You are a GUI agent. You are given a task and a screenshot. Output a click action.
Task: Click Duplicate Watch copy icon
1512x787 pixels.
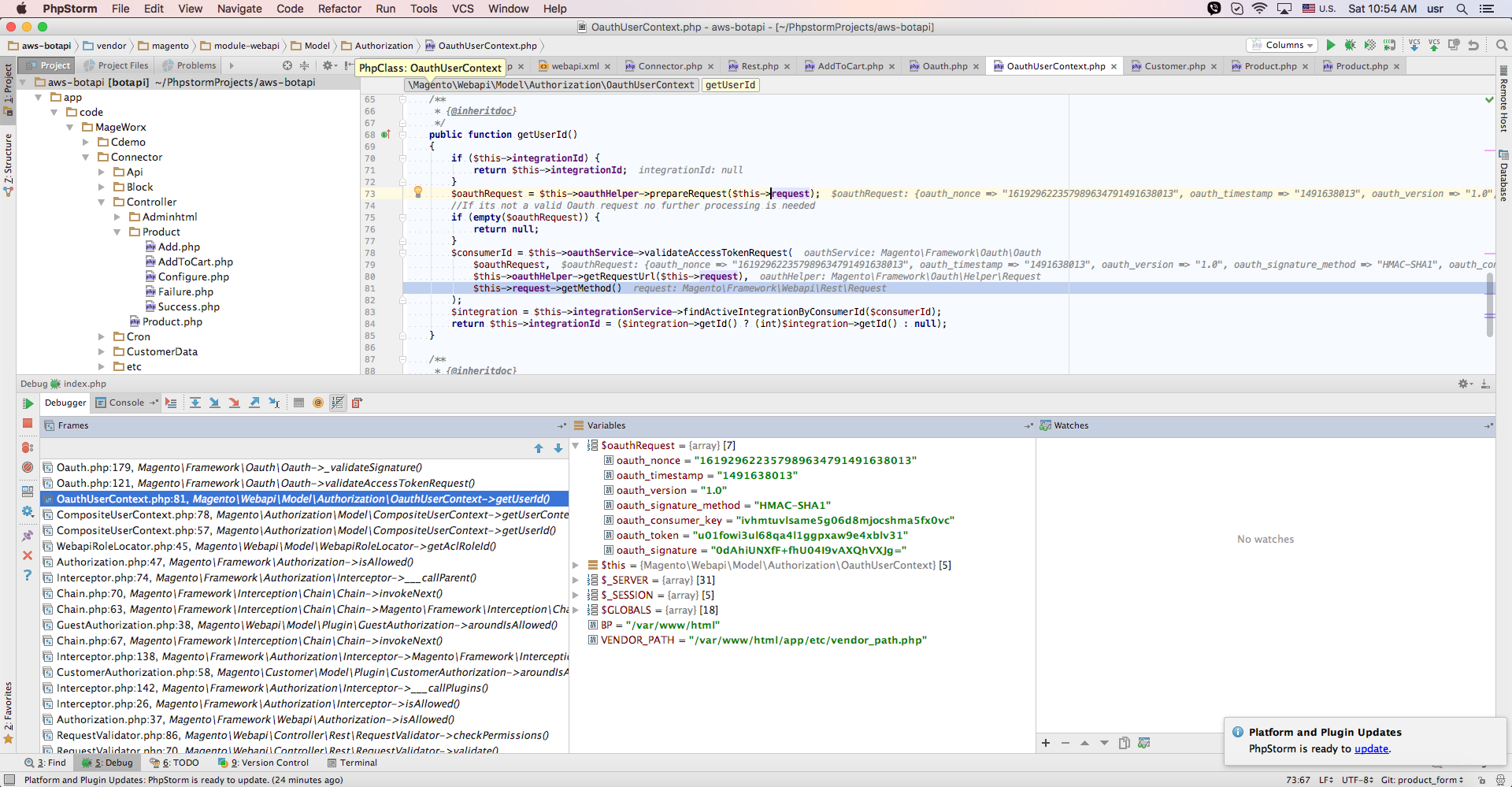click(1125, 743)
